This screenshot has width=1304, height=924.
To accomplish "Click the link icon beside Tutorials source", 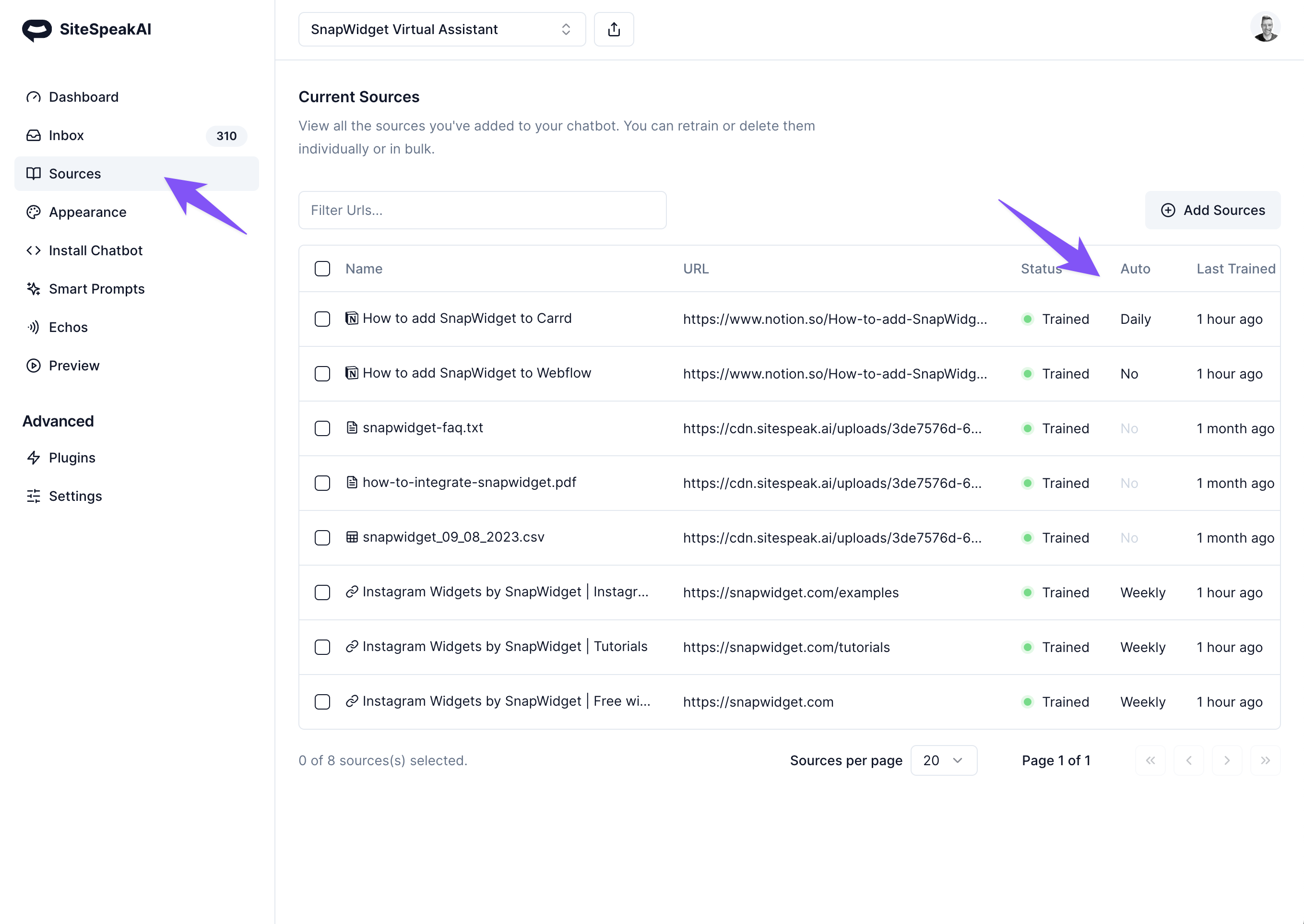I will (x=352, y=646).
